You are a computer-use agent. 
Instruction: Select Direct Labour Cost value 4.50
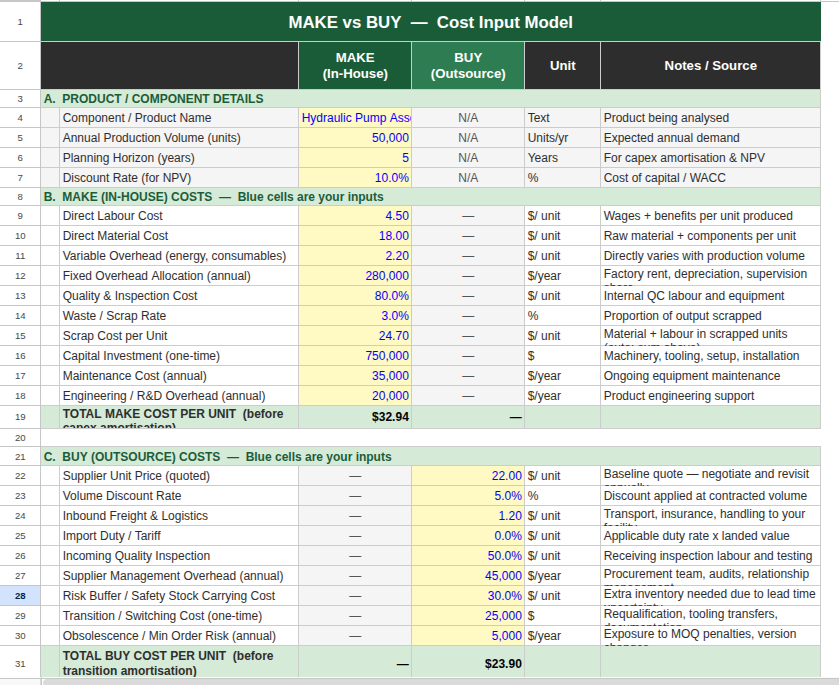355,216
